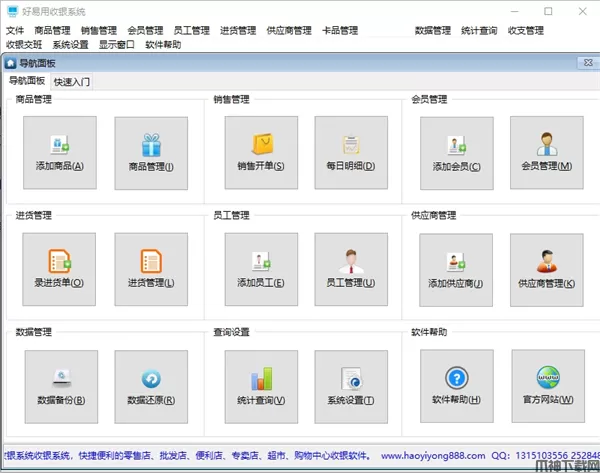Close the 导航面板 panel
The height and width of the screenshot is (473, 600).
click(588, 63)
